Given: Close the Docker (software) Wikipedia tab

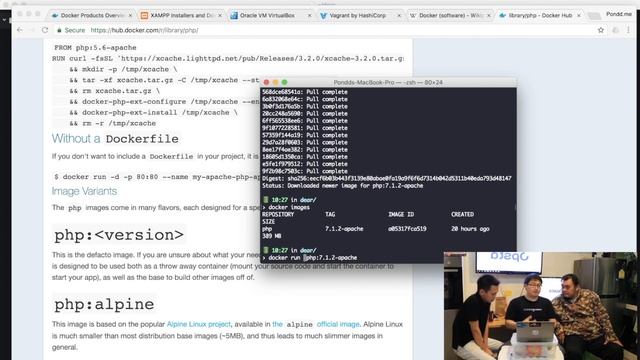Looking at the screenshot, I should click(489, 16).
